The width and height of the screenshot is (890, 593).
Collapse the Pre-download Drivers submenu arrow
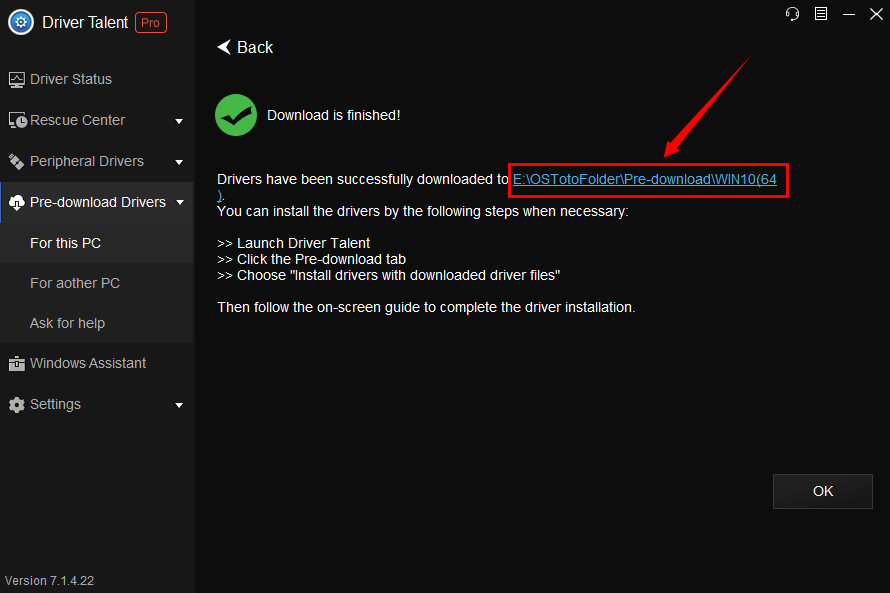click(x=180, y=203)
